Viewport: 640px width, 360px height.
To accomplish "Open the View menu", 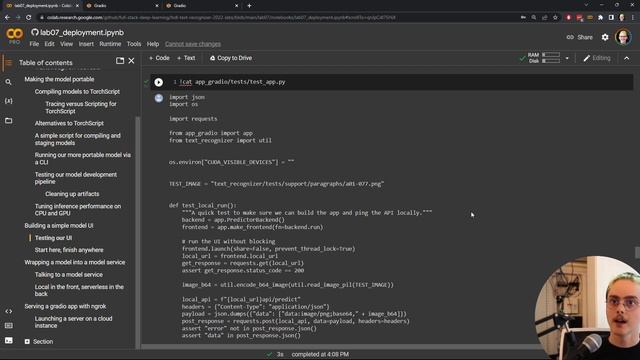I will pos(66,44).
